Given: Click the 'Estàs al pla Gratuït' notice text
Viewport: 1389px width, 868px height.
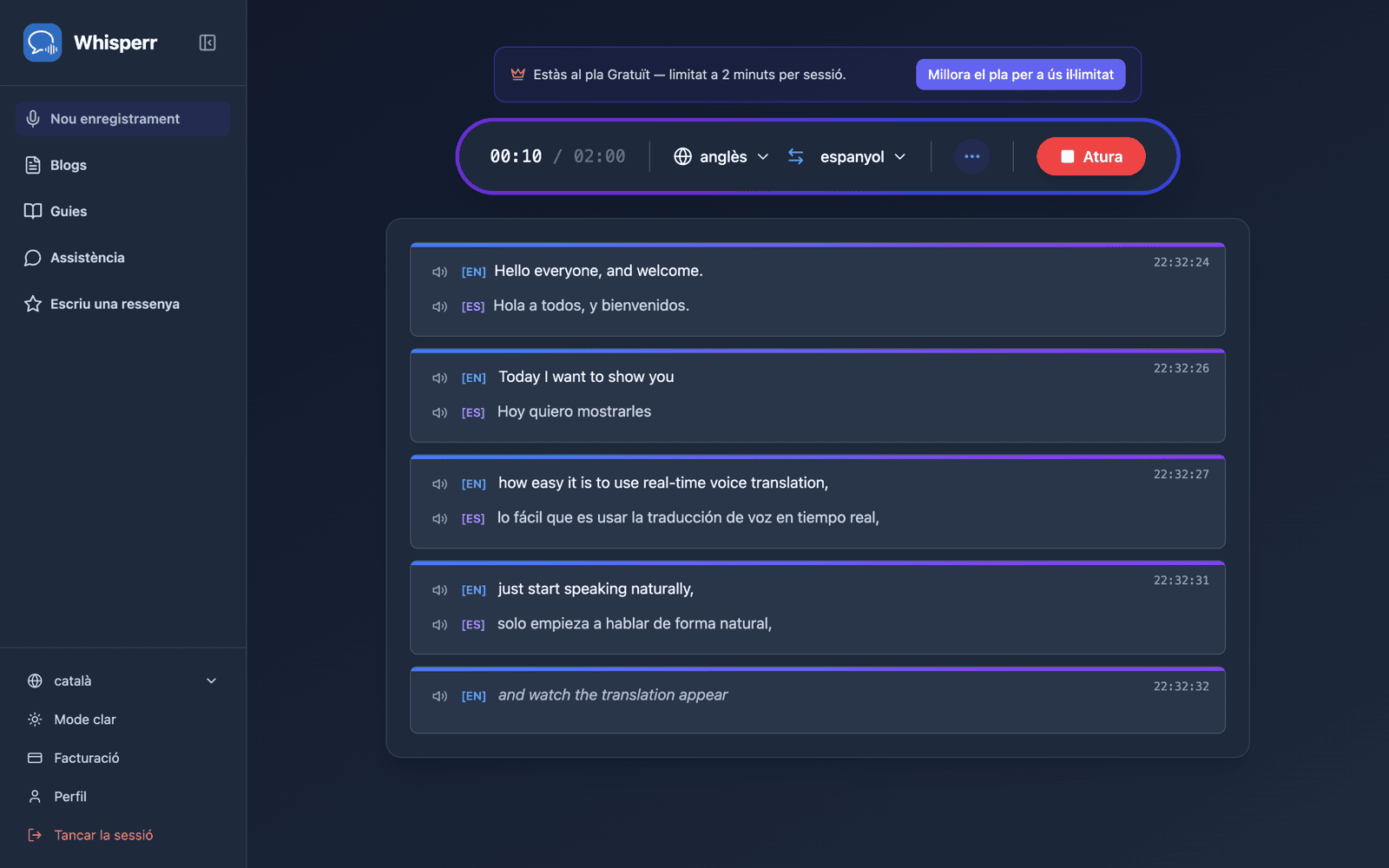Looking at the screenshot, I should tap(689, 75).
